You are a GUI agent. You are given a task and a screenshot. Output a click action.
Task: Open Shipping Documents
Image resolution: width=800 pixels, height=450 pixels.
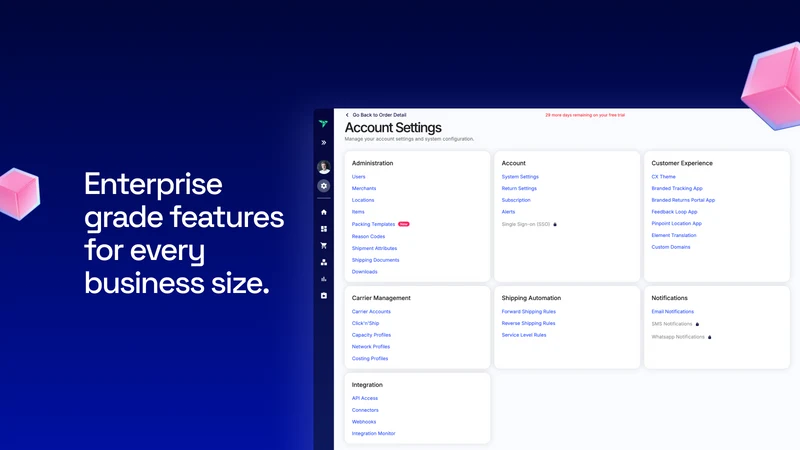tap(375, 260)
